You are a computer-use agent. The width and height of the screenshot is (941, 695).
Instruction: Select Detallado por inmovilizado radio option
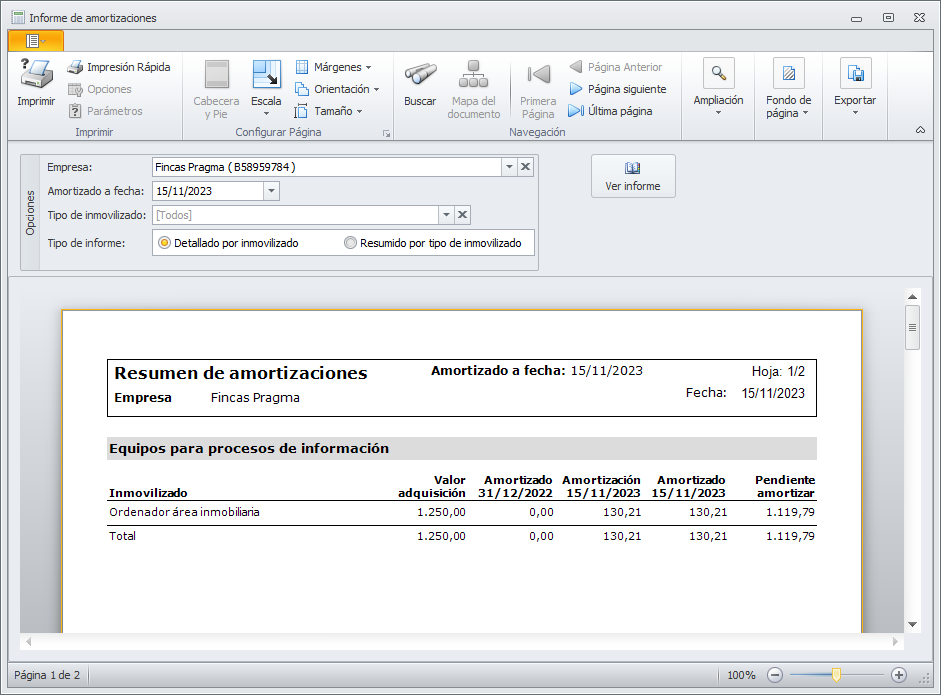coord(165,243)
